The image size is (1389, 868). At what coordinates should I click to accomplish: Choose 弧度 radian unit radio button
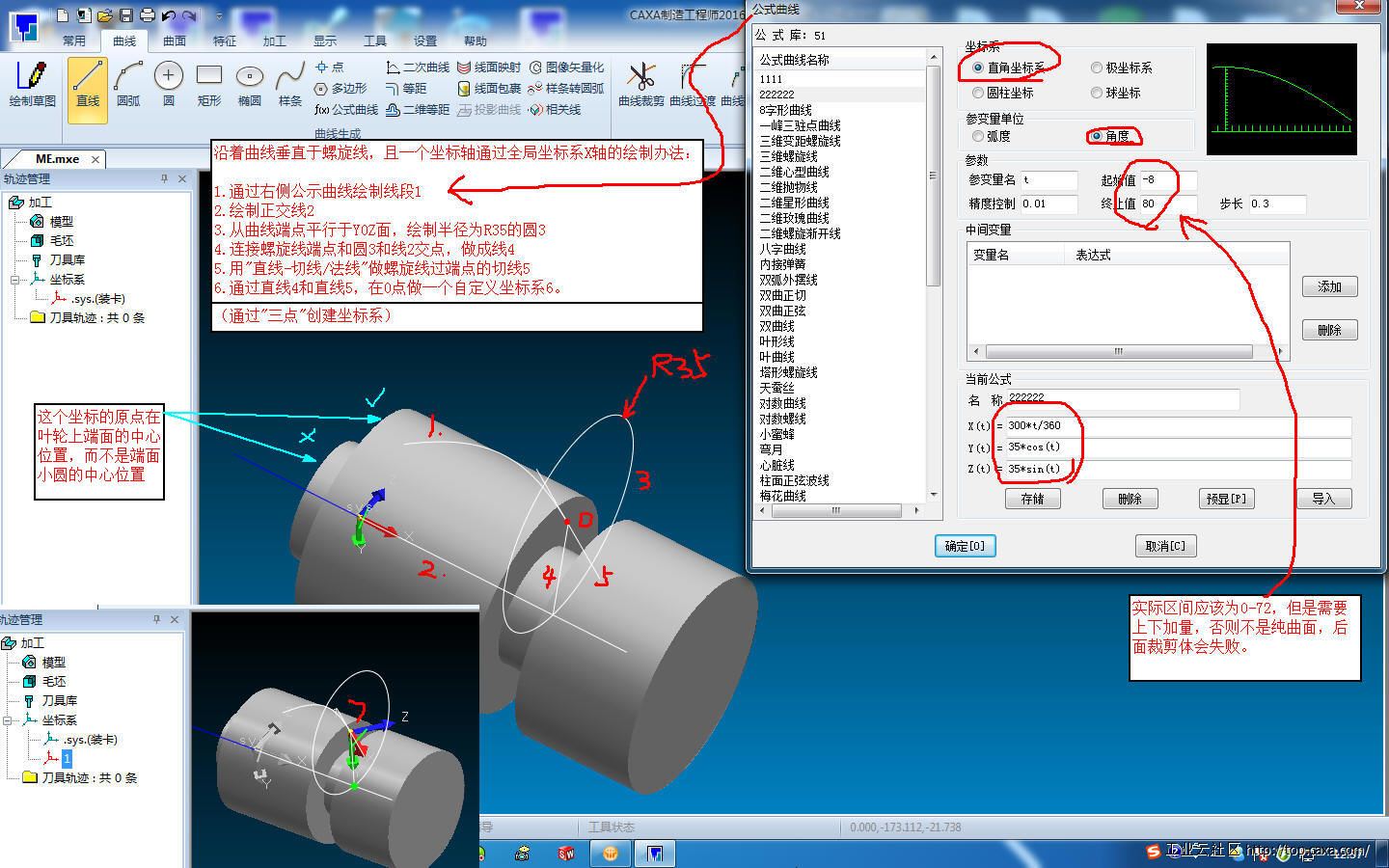click(978, 136)
